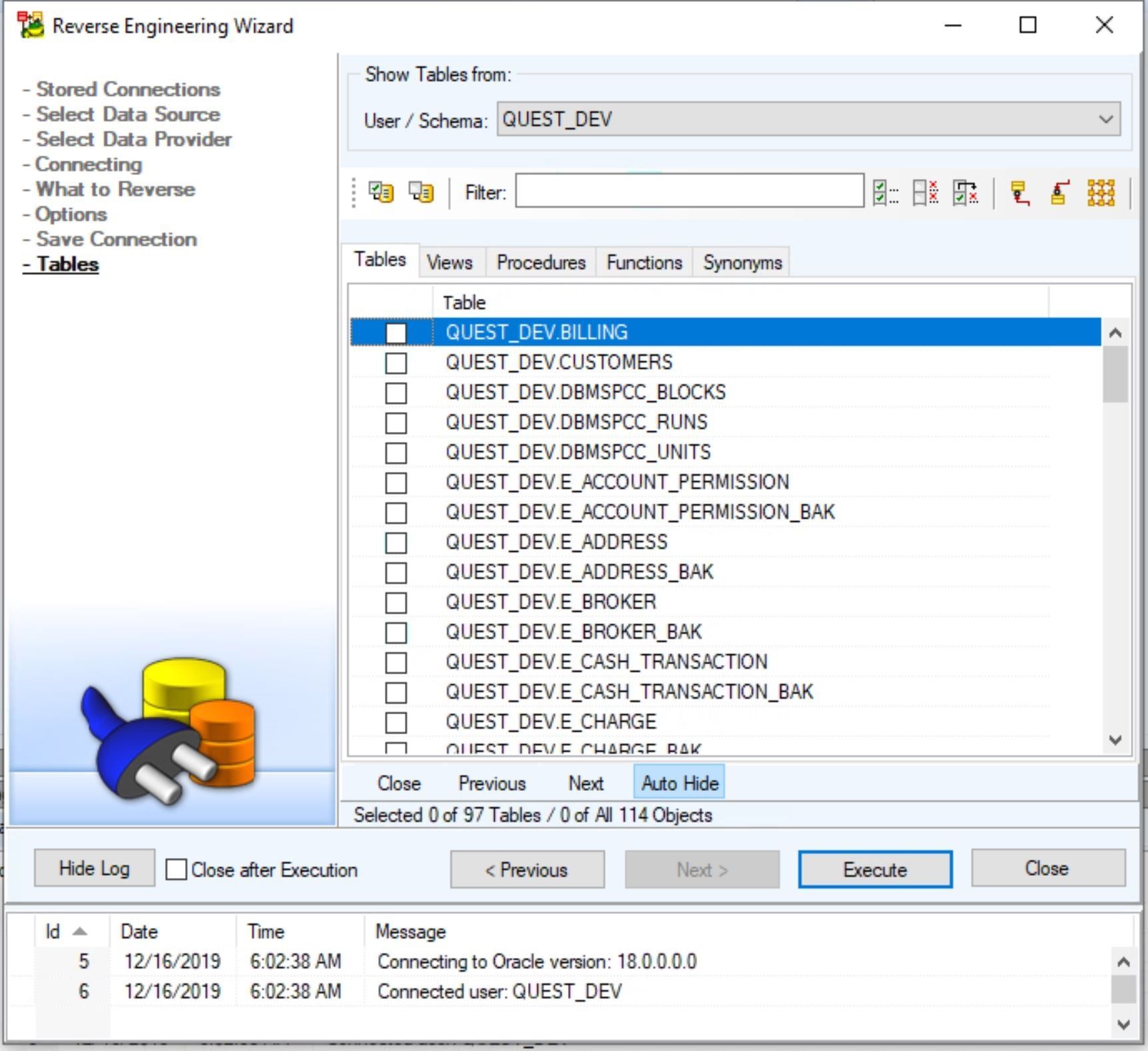The image size is (1148, 1051).
Task: Click the invert selection icon
Action: click(966, 192)
